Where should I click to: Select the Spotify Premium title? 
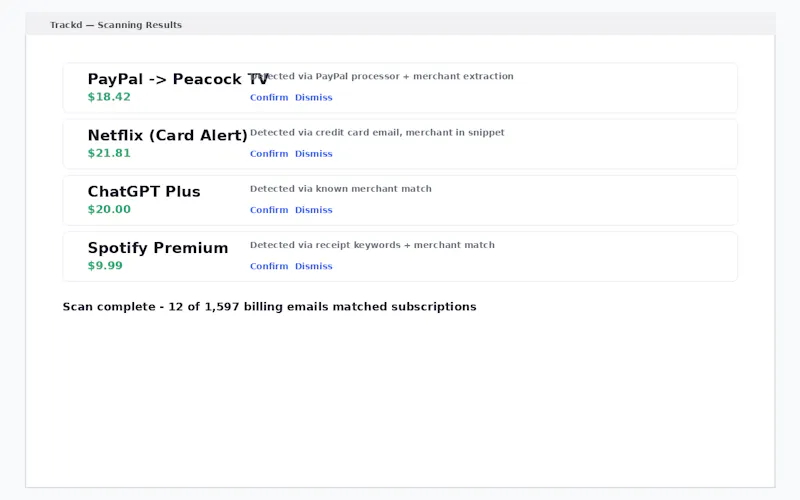(158, 248)
